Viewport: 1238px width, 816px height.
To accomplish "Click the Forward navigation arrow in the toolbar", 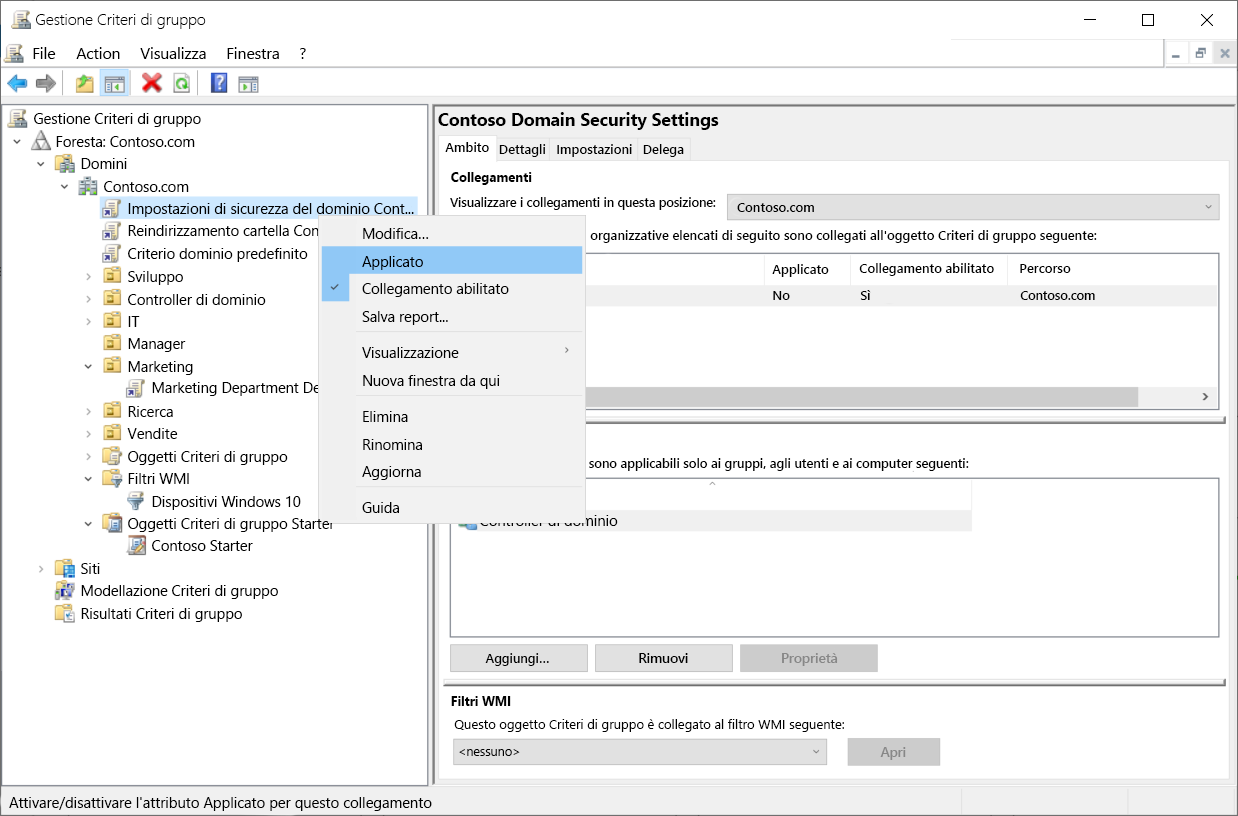I will [45, 83].
